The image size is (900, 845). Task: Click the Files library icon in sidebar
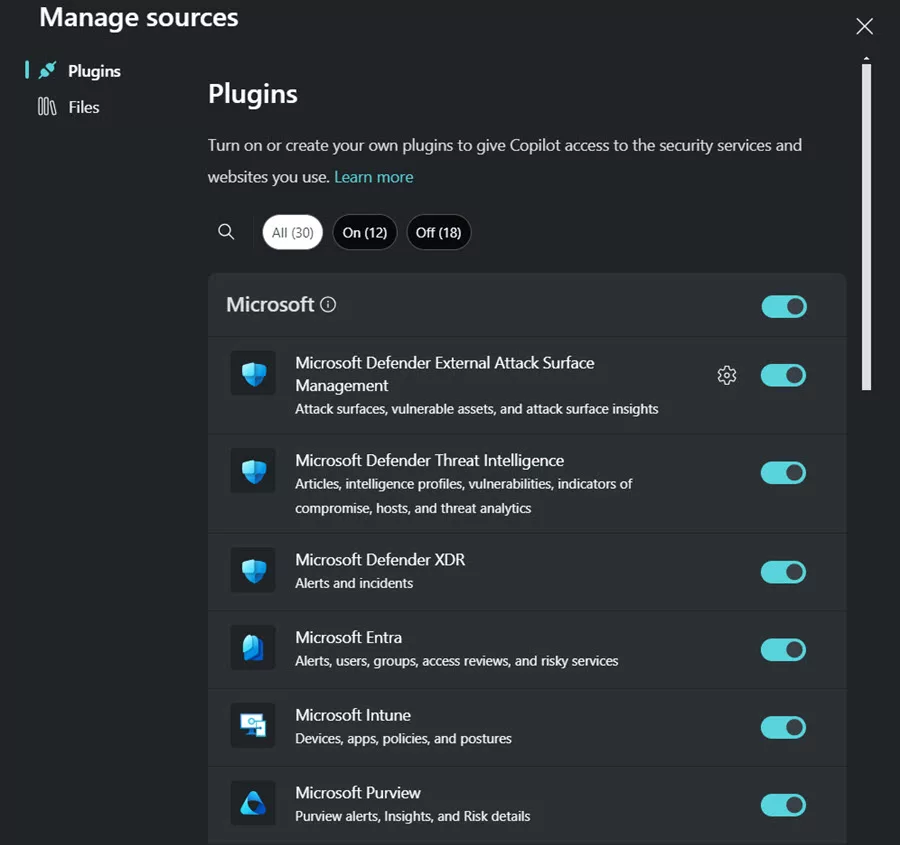pyautogui.click(x=47, y=107)
